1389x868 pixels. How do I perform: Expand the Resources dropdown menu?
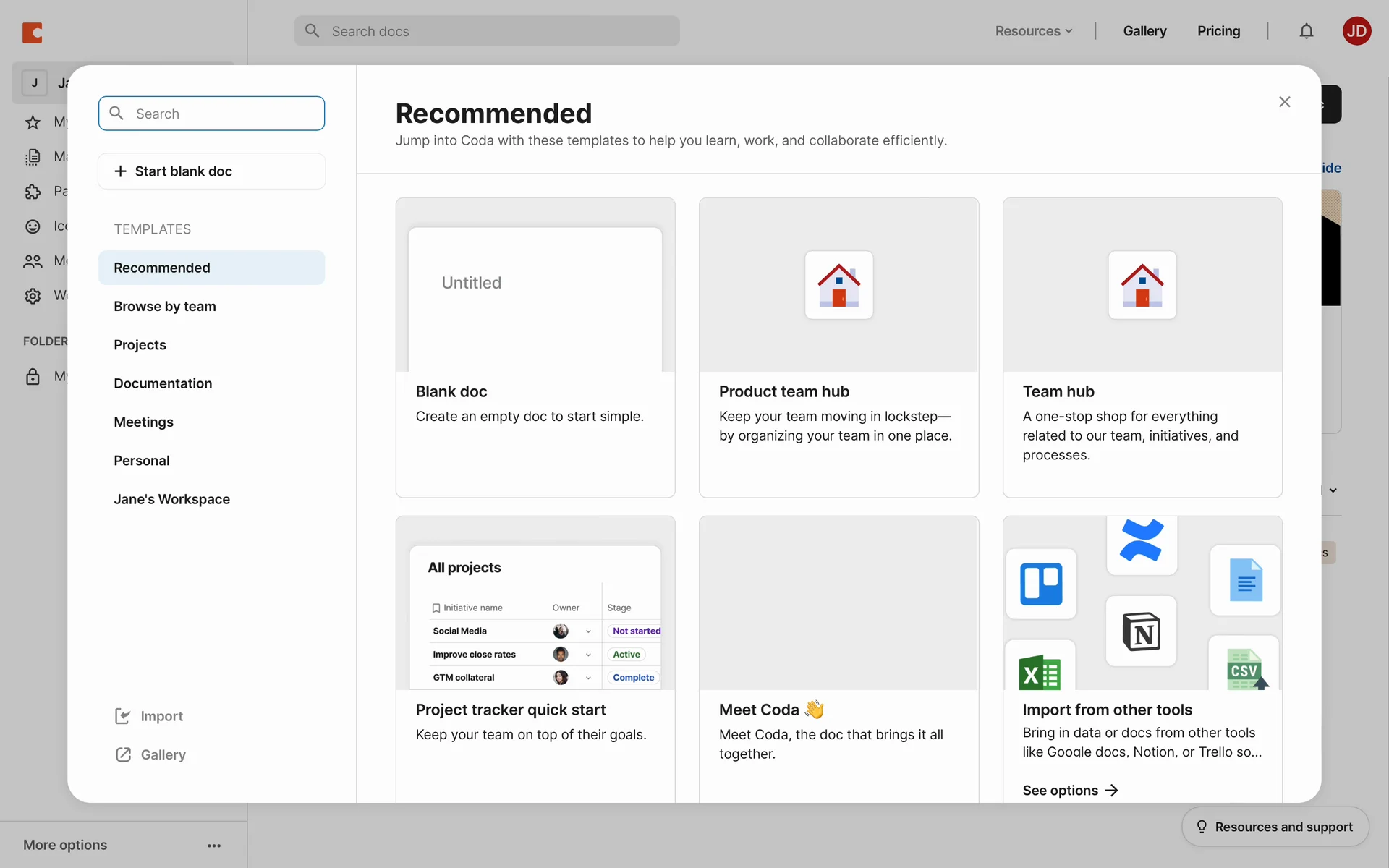(x=1033, y=31)
